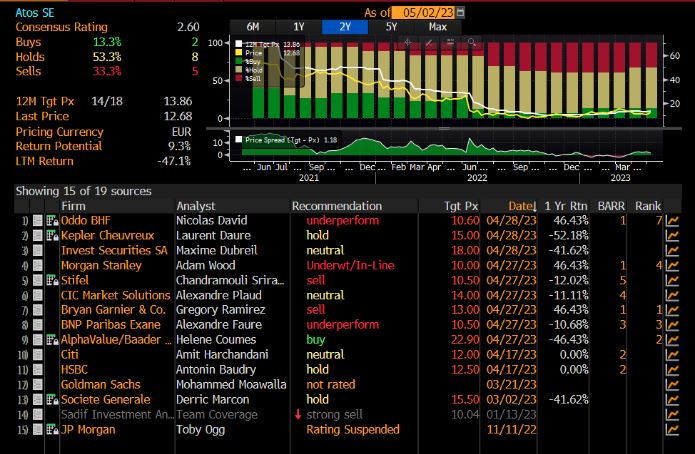Open the AlphaValue/Baader firm link
Viewport: 695px width, 454px height.
coord(116,340)
